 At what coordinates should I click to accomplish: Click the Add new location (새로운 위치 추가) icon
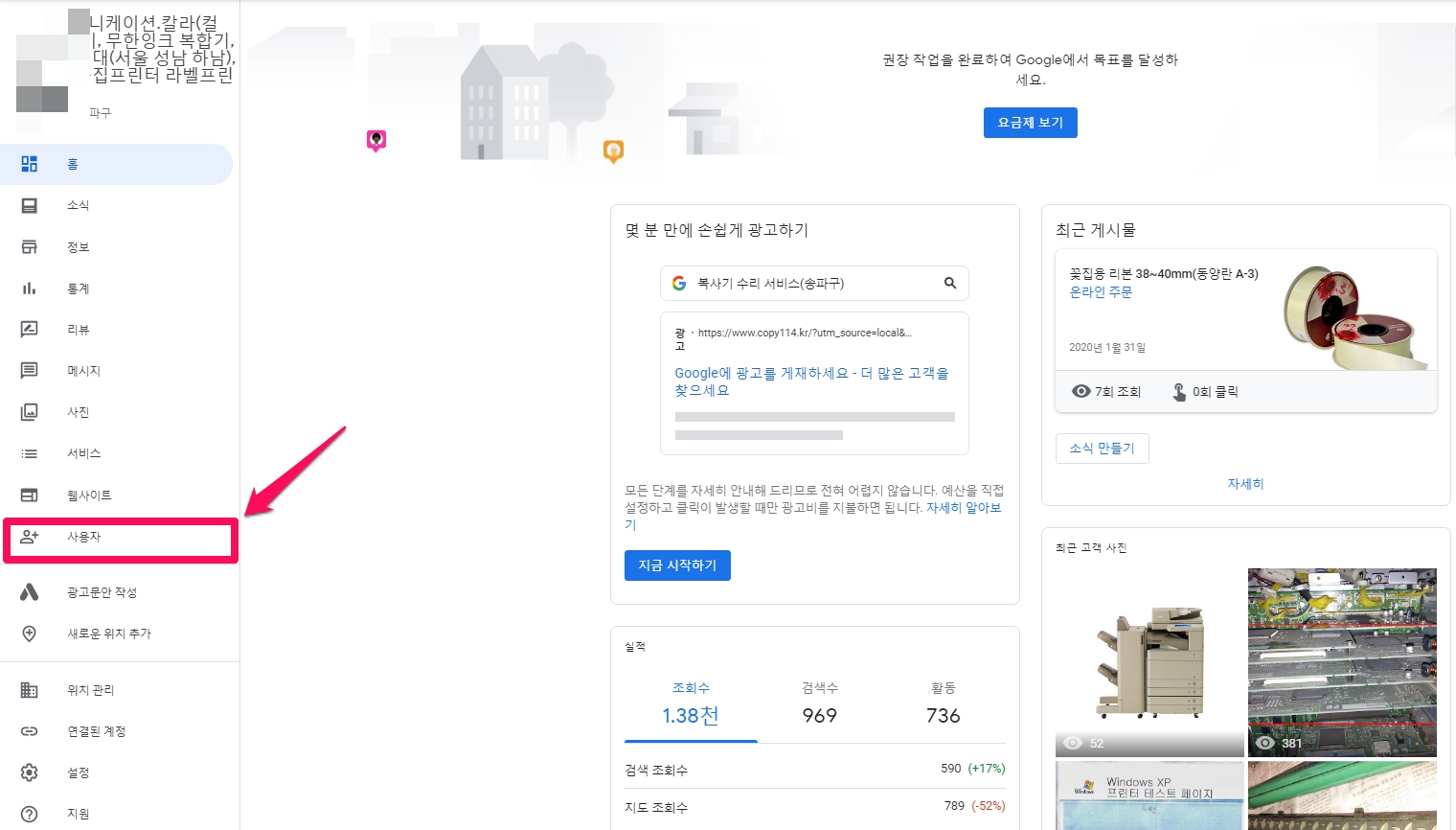pyautogui.click(x=30, y=634)
